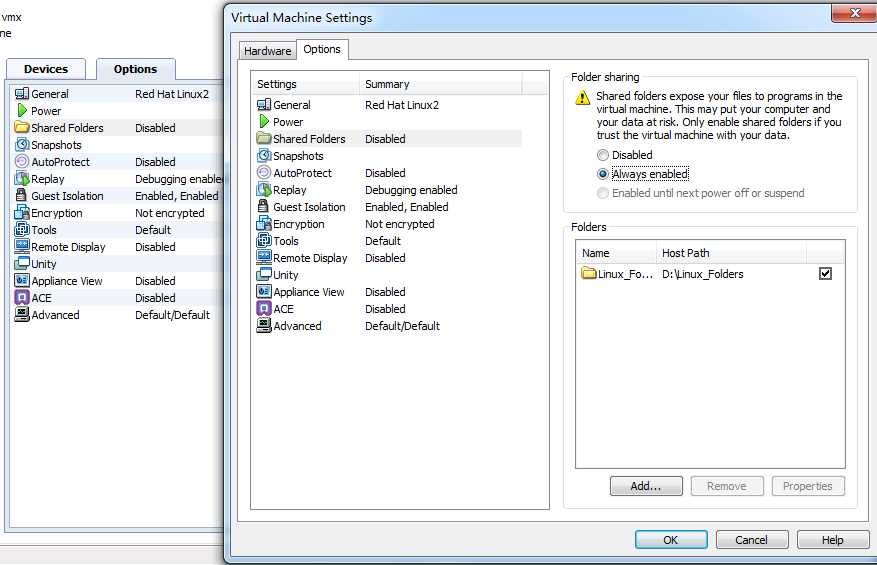Click the Replay icon in dialog list
877x565 pixels.
pyautogui.click(x=263, y=190)
